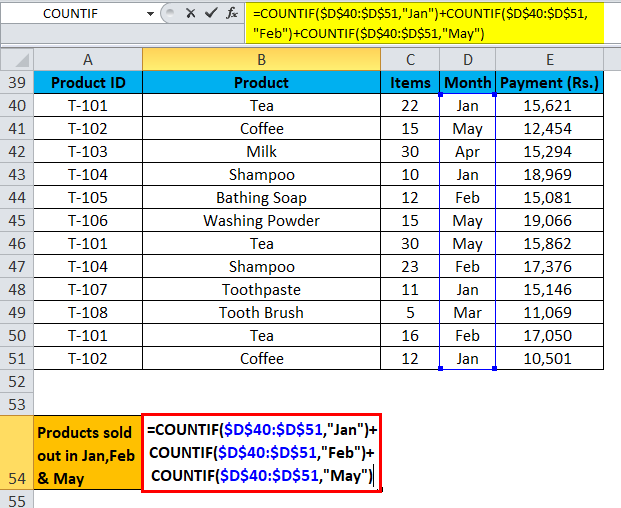The height and width of the screenshot is (508, 621).
Task: Select payment cell 10,501
Action: tap(550, 358)
